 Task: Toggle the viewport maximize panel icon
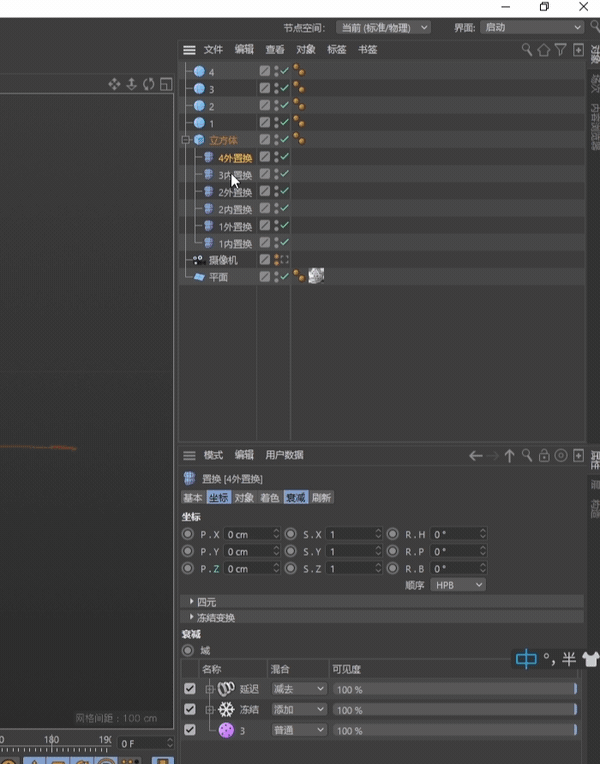pos(166,84)
